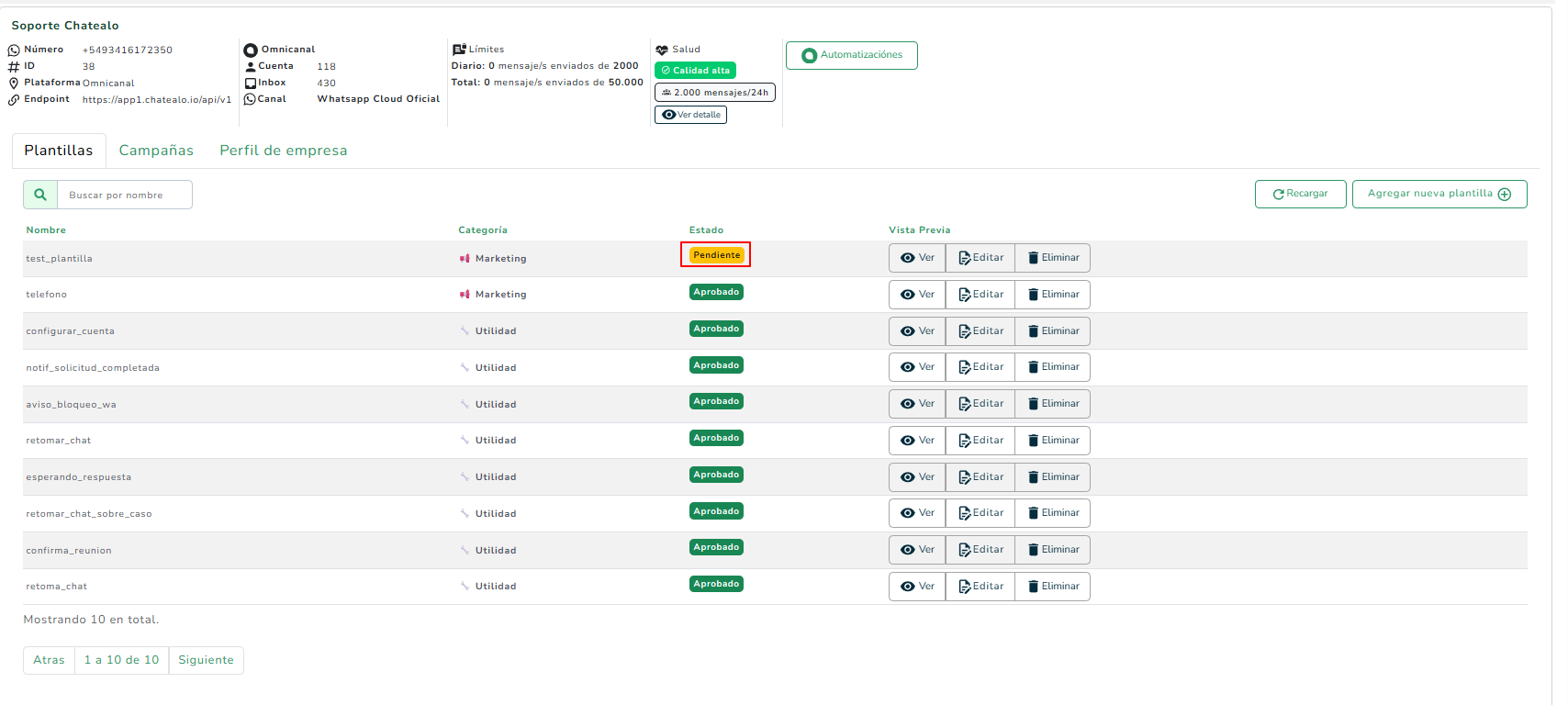1568x705 pixels.
Task: View preview of configurar_cuenta template
Action: click(917, 331)
